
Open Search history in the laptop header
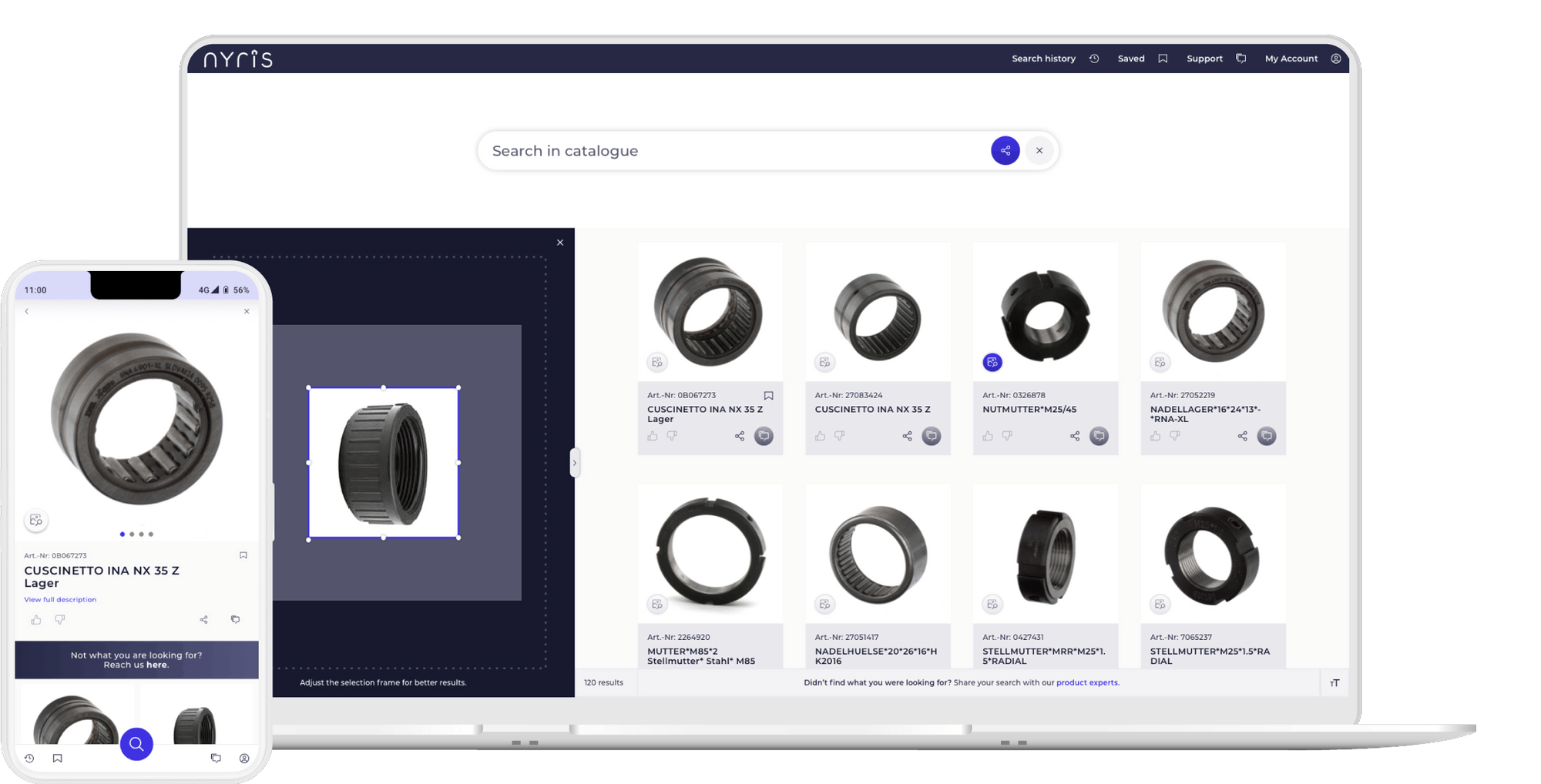click(1055, 59)
